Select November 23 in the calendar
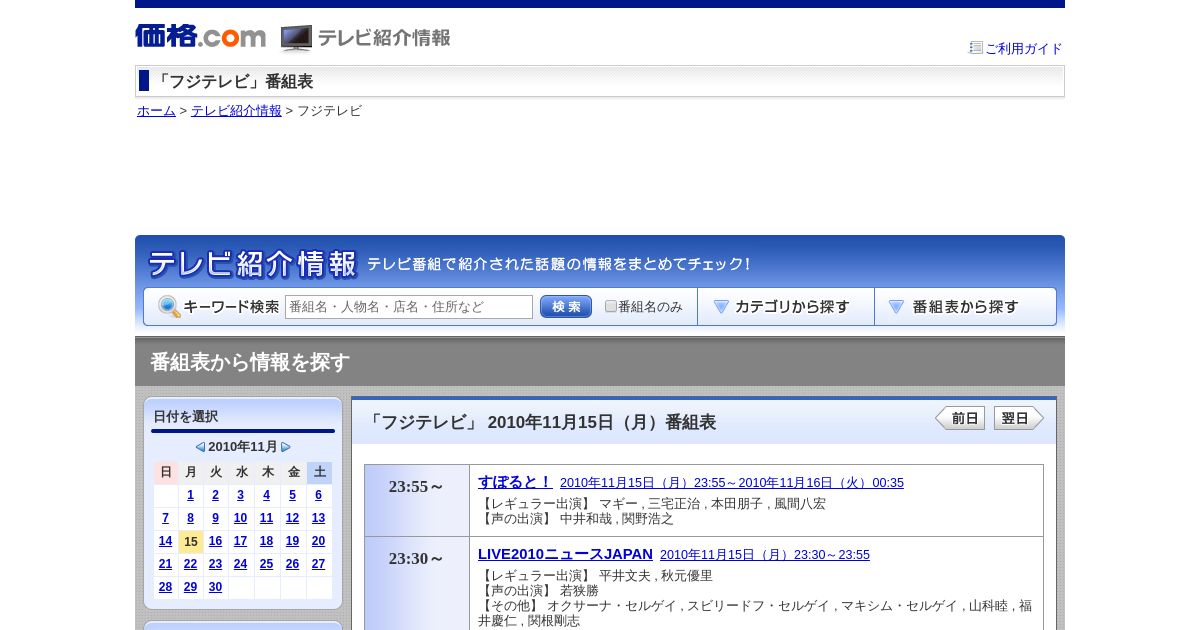This screenshot has height=630, width=1200. (x=215, y=564)
